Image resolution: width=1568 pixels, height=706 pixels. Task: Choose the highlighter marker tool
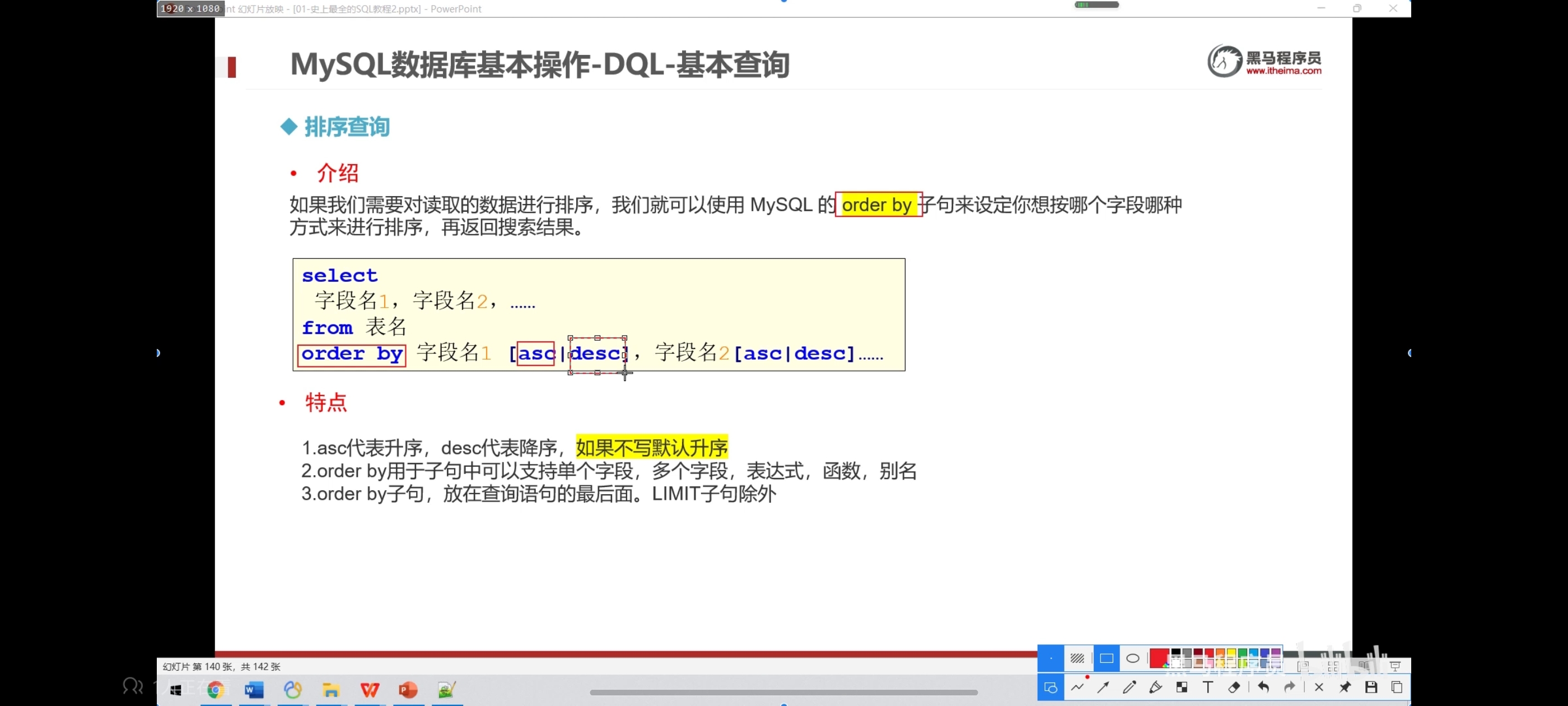click(x=1155, y=687)
